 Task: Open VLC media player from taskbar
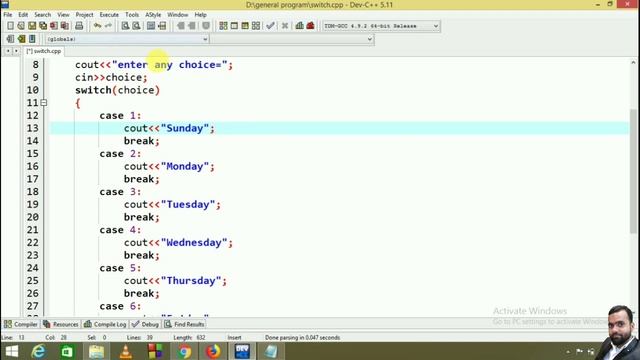126,351
